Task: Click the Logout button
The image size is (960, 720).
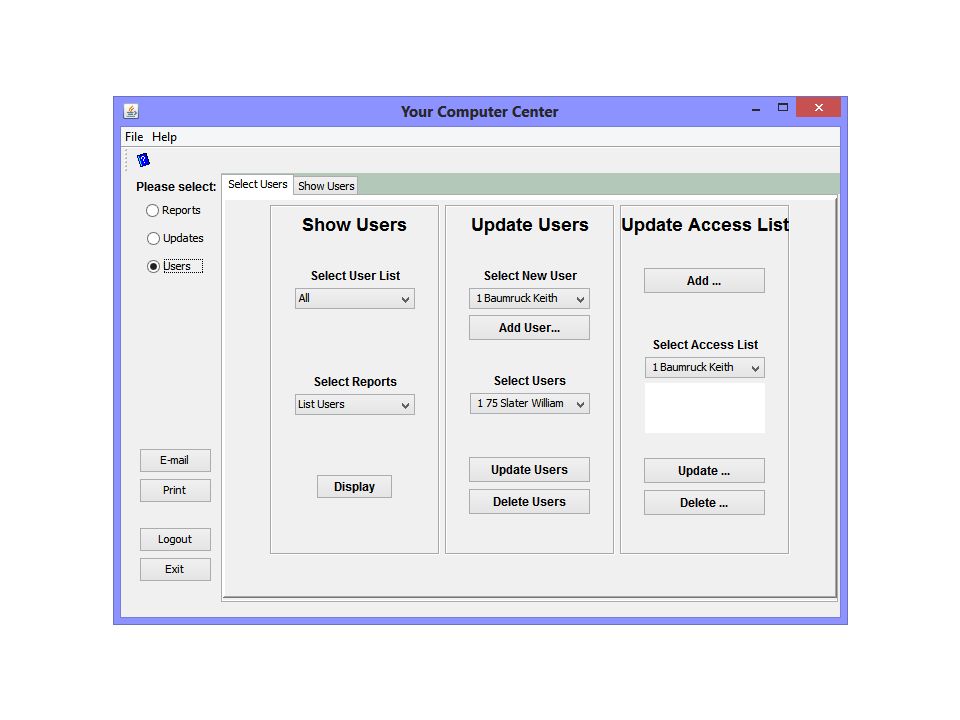Action: [175, 539]
